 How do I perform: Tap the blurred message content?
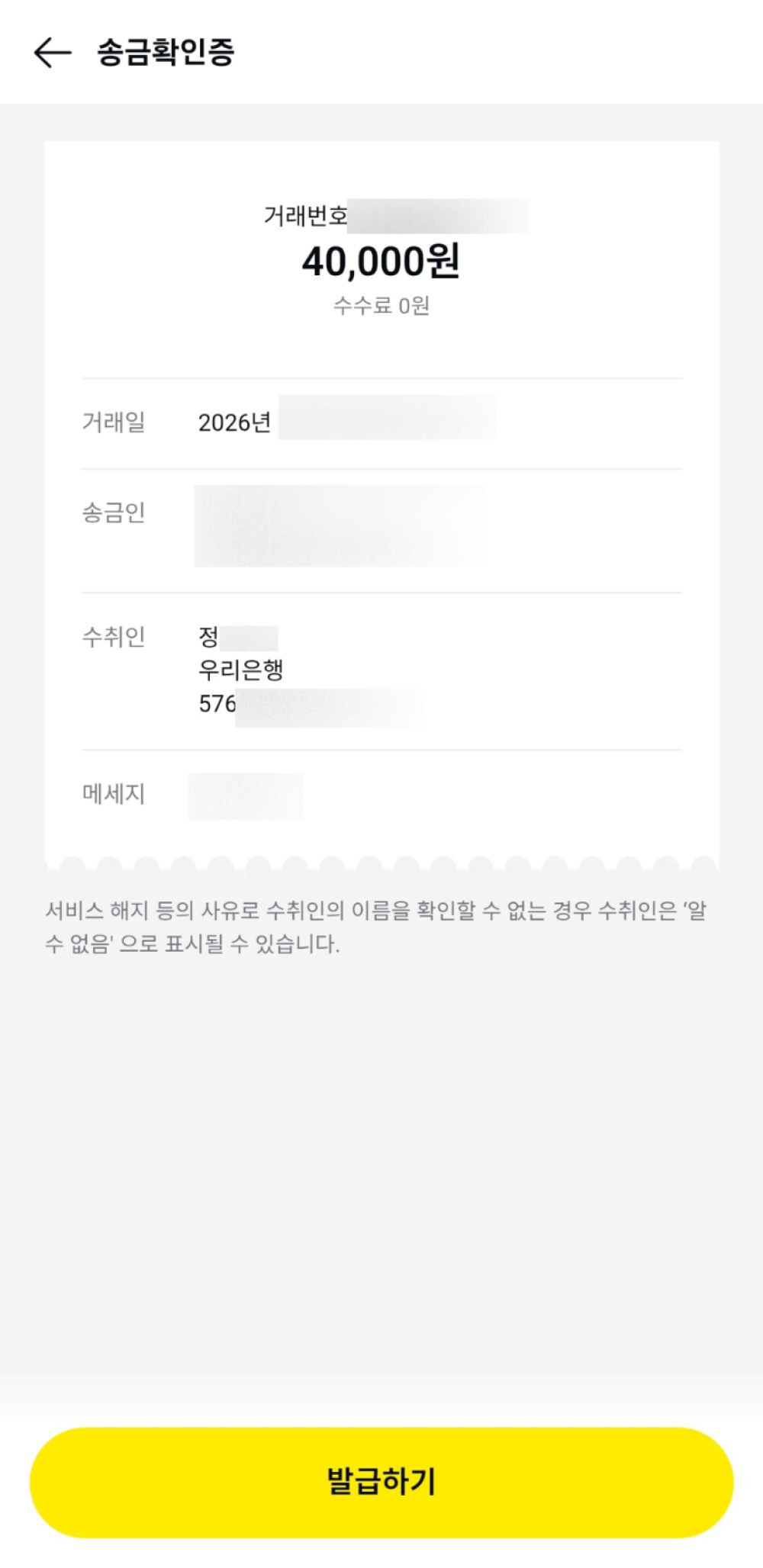pos(246,796)
